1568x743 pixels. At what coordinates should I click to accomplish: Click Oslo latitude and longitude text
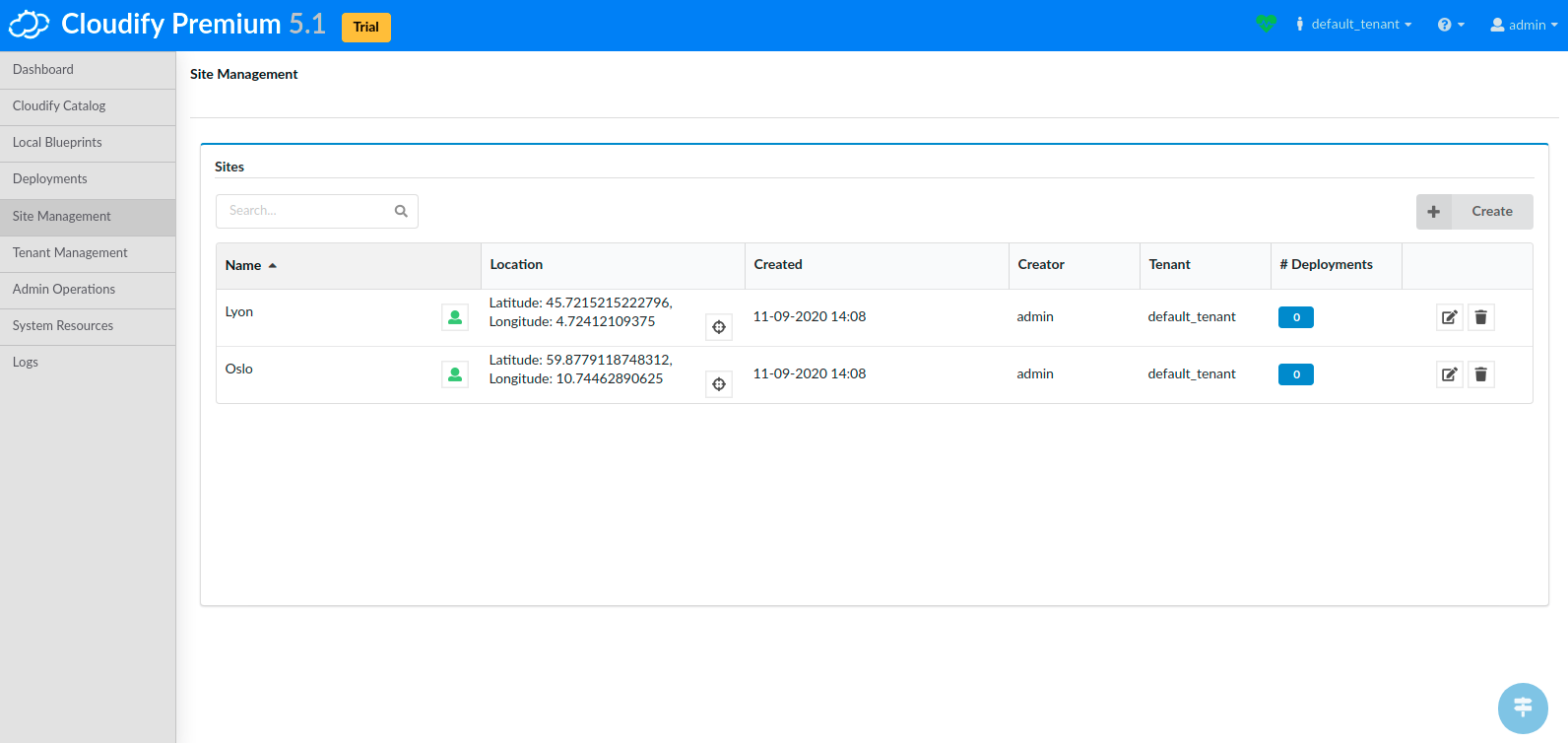581,370
